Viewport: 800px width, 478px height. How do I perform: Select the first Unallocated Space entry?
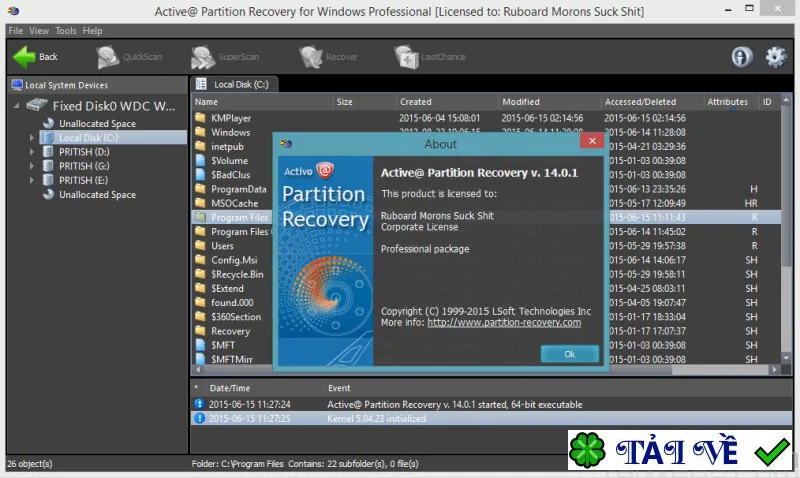click(97, 123)
